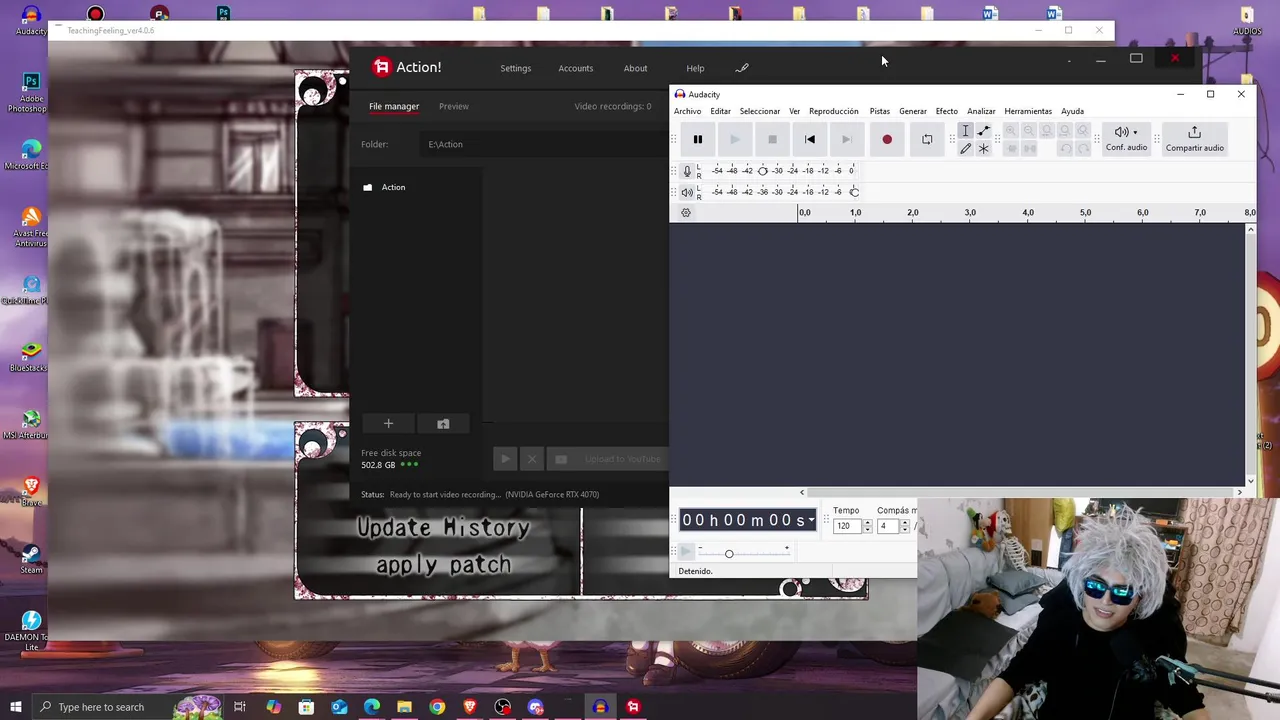1280x720 pixels.
Task: Start recording with the red Record button
Action: tap(887, 140)
